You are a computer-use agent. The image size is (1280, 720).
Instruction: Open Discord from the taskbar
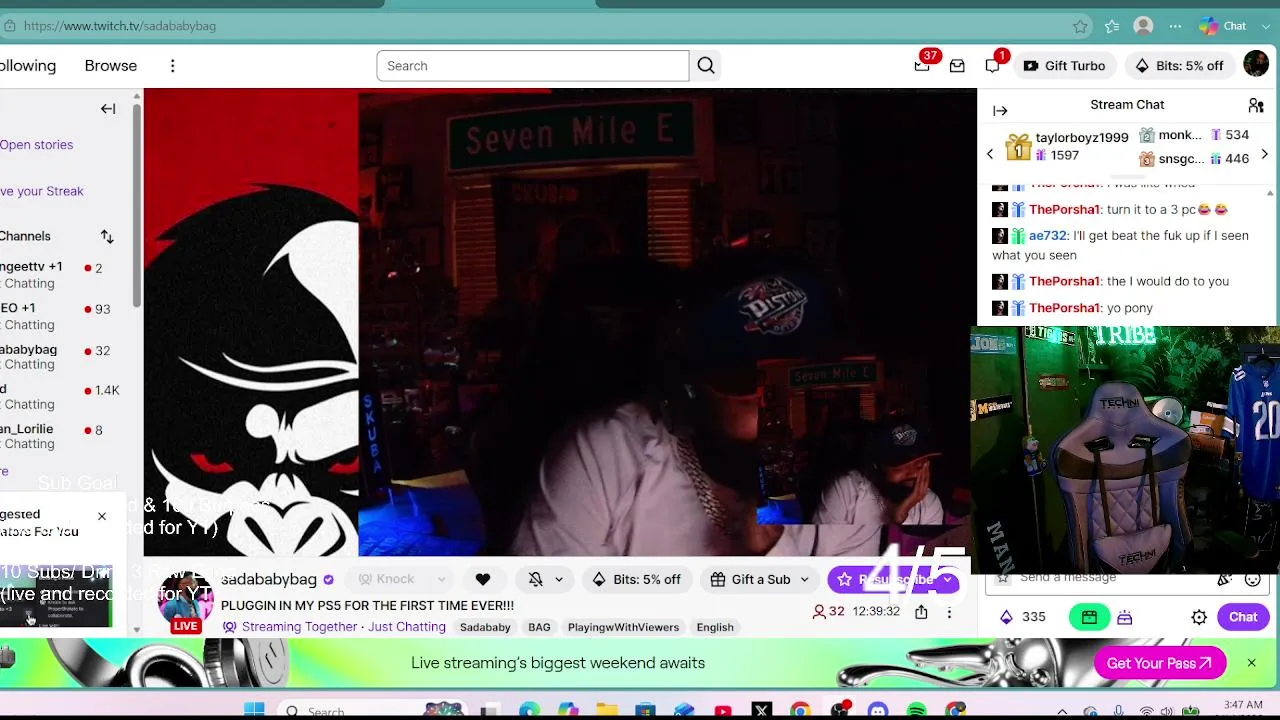878,711
